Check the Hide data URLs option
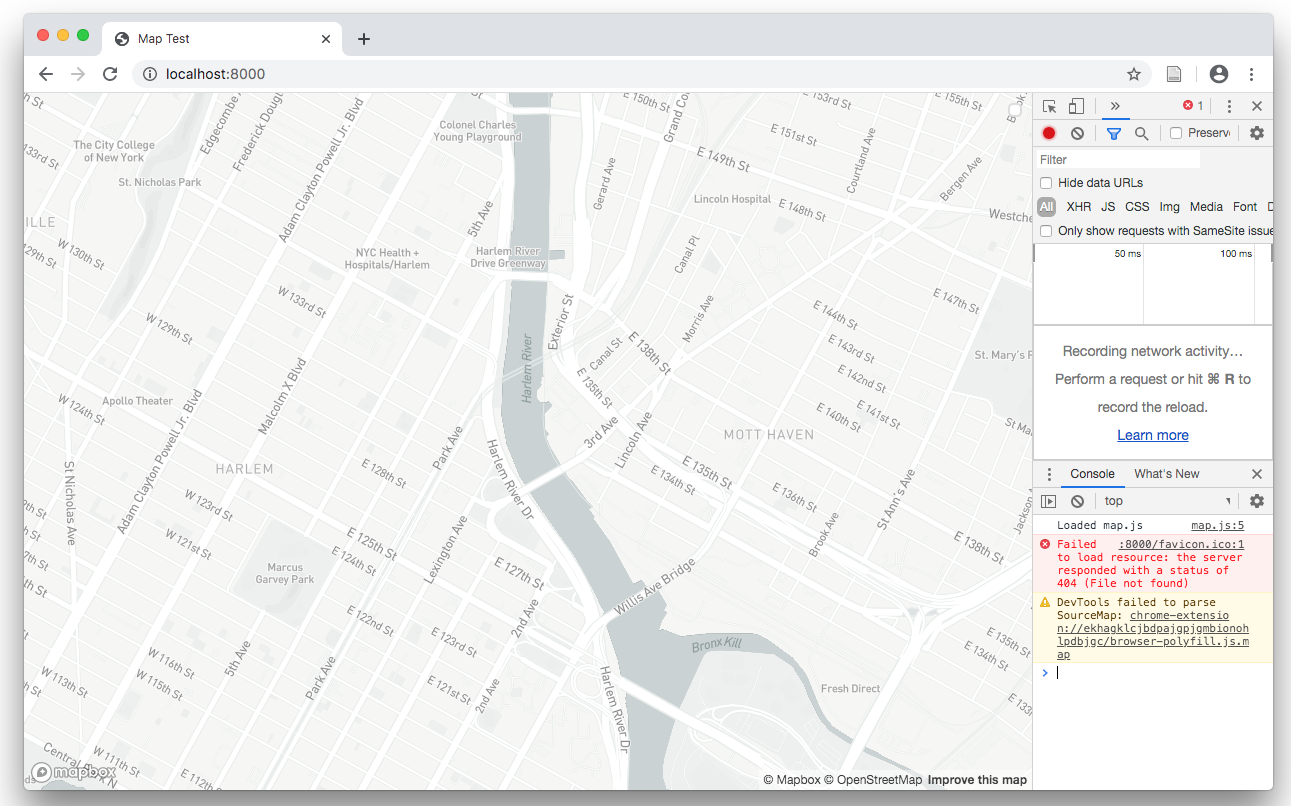The image size is (1291, 806). pyautogui.click(x=1046, y=183)
